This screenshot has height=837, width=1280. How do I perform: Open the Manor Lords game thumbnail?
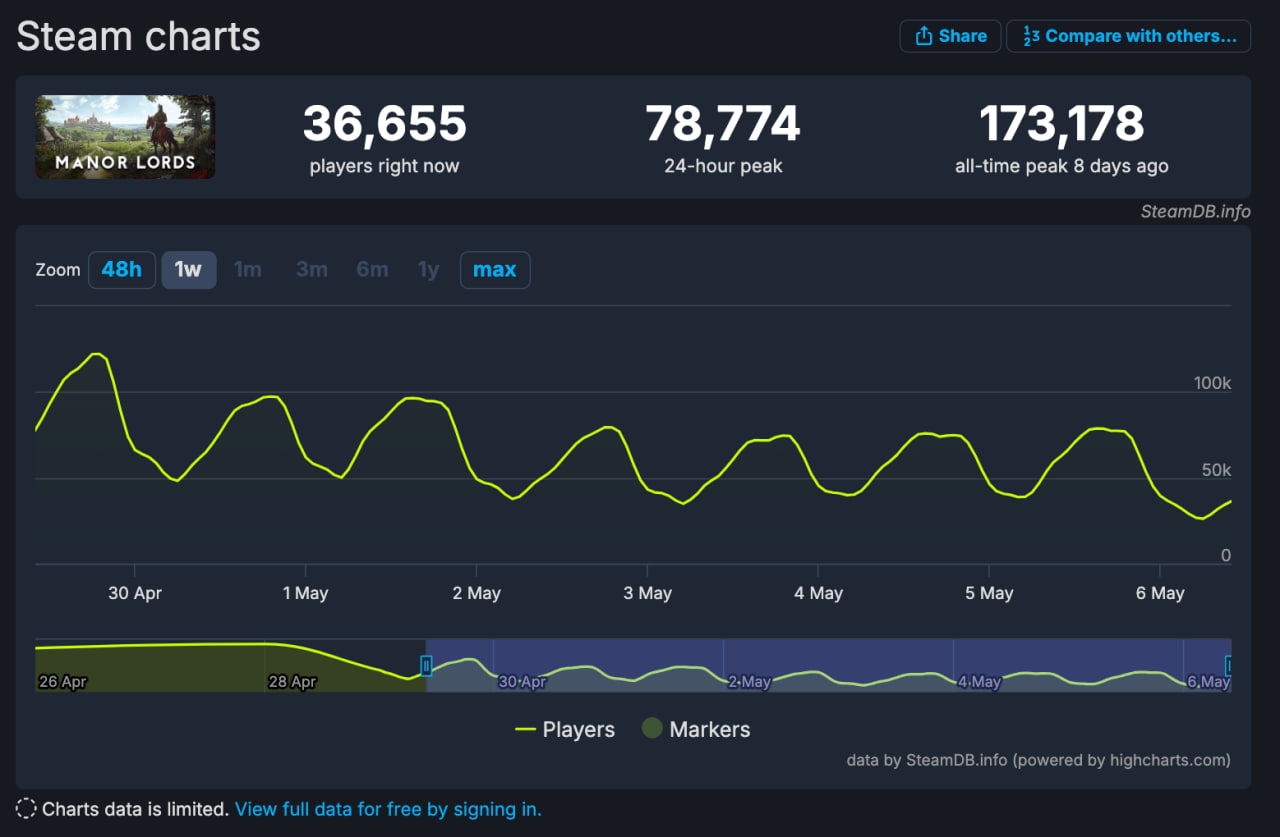(x=125, y=137)
